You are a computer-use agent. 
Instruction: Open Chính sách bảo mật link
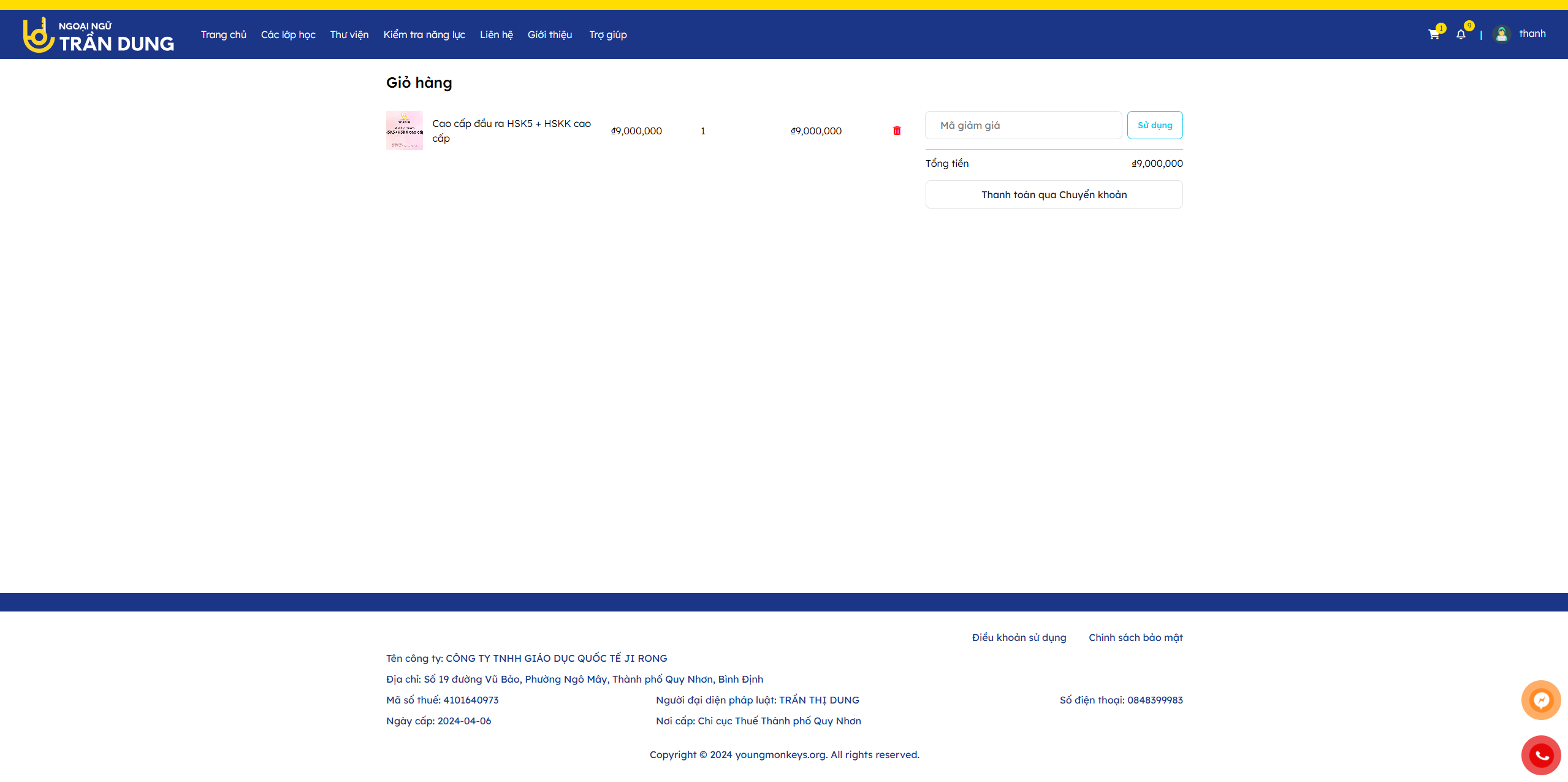1135,637
